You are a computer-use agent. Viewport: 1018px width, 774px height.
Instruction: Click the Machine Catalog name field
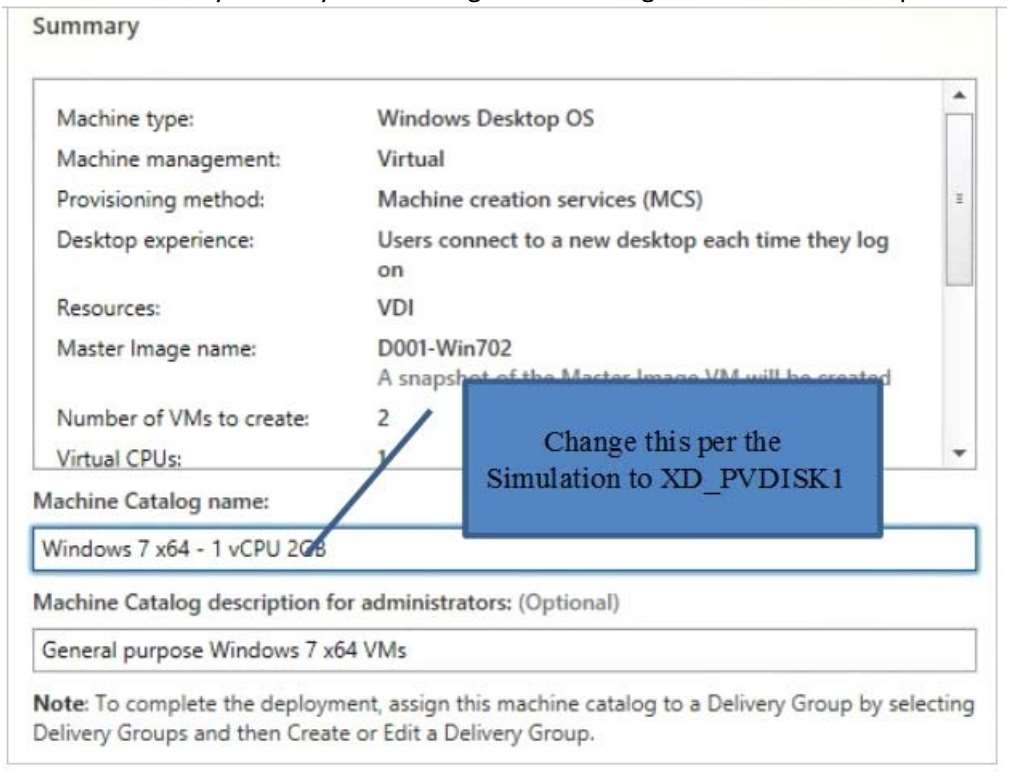coord(504,549)
